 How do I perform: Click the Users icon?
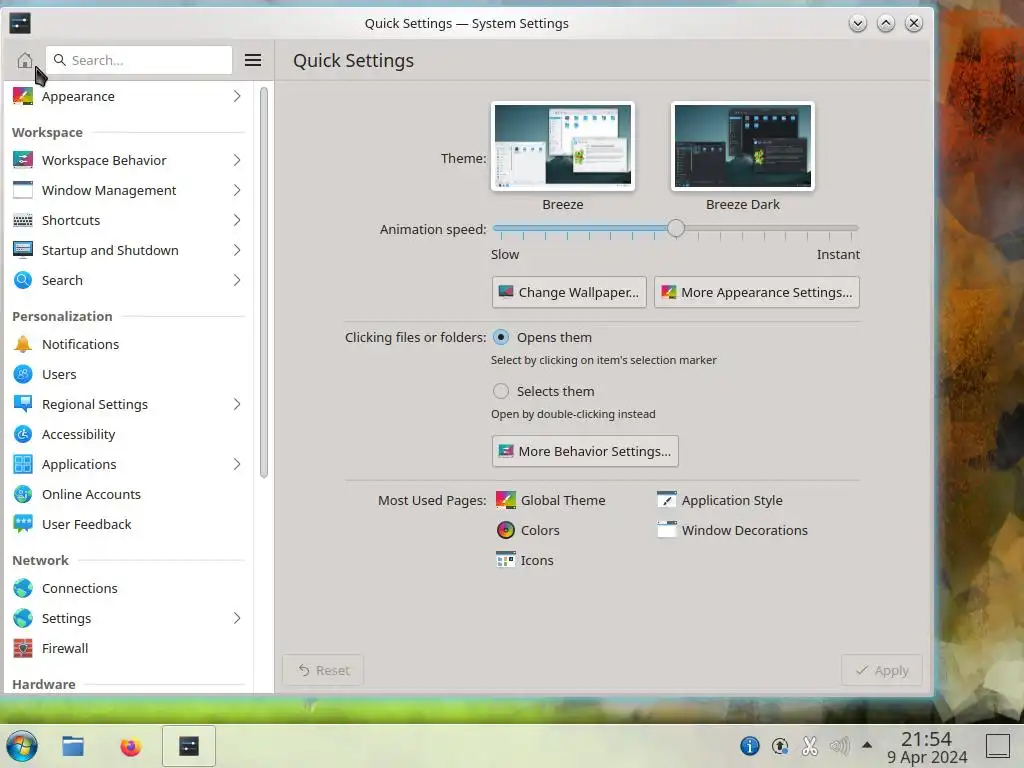point(23,374)
